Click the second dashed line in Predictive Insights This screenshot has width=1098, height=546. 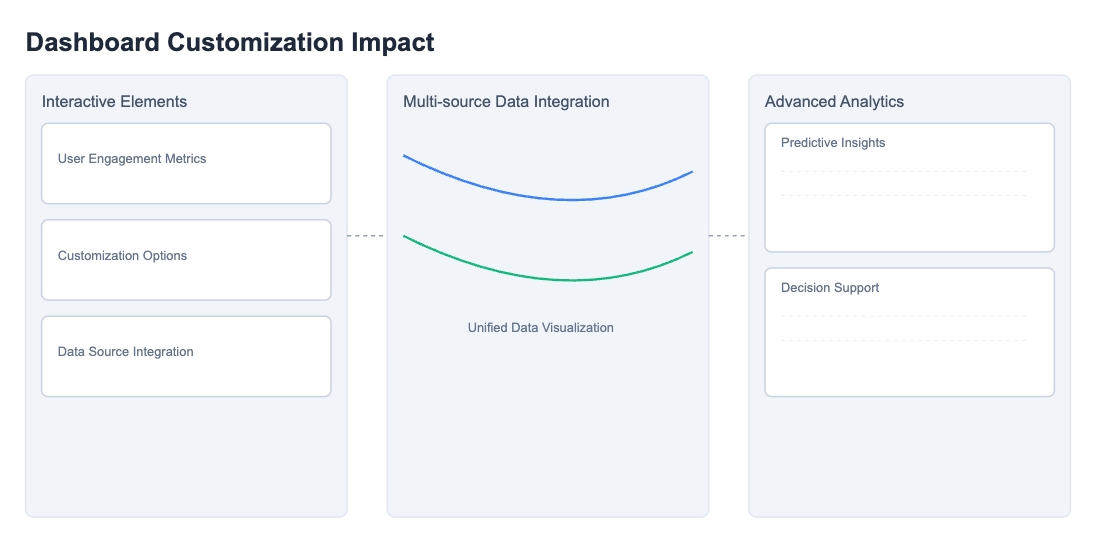click(903, 195)
